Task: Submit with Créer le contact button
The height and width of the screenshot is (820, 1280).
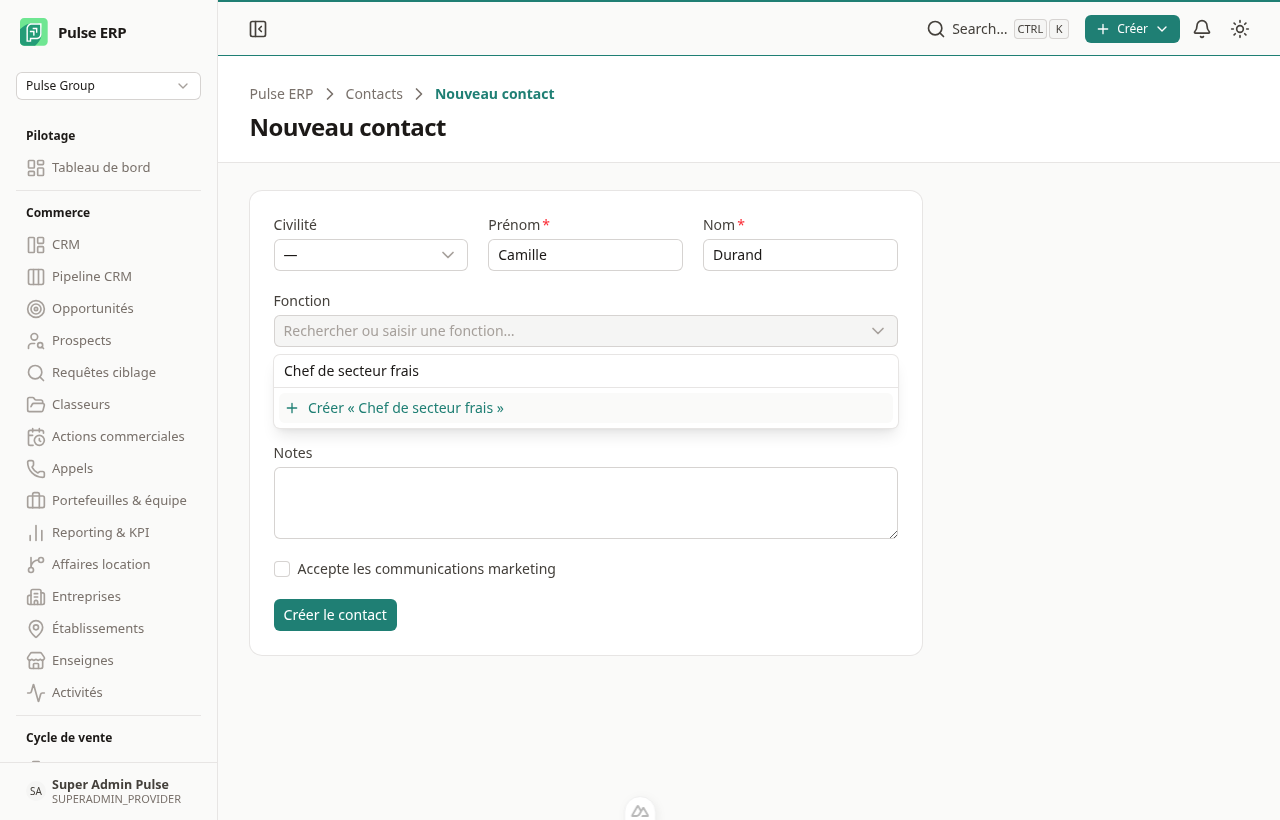Action: [x=335, y=615]
